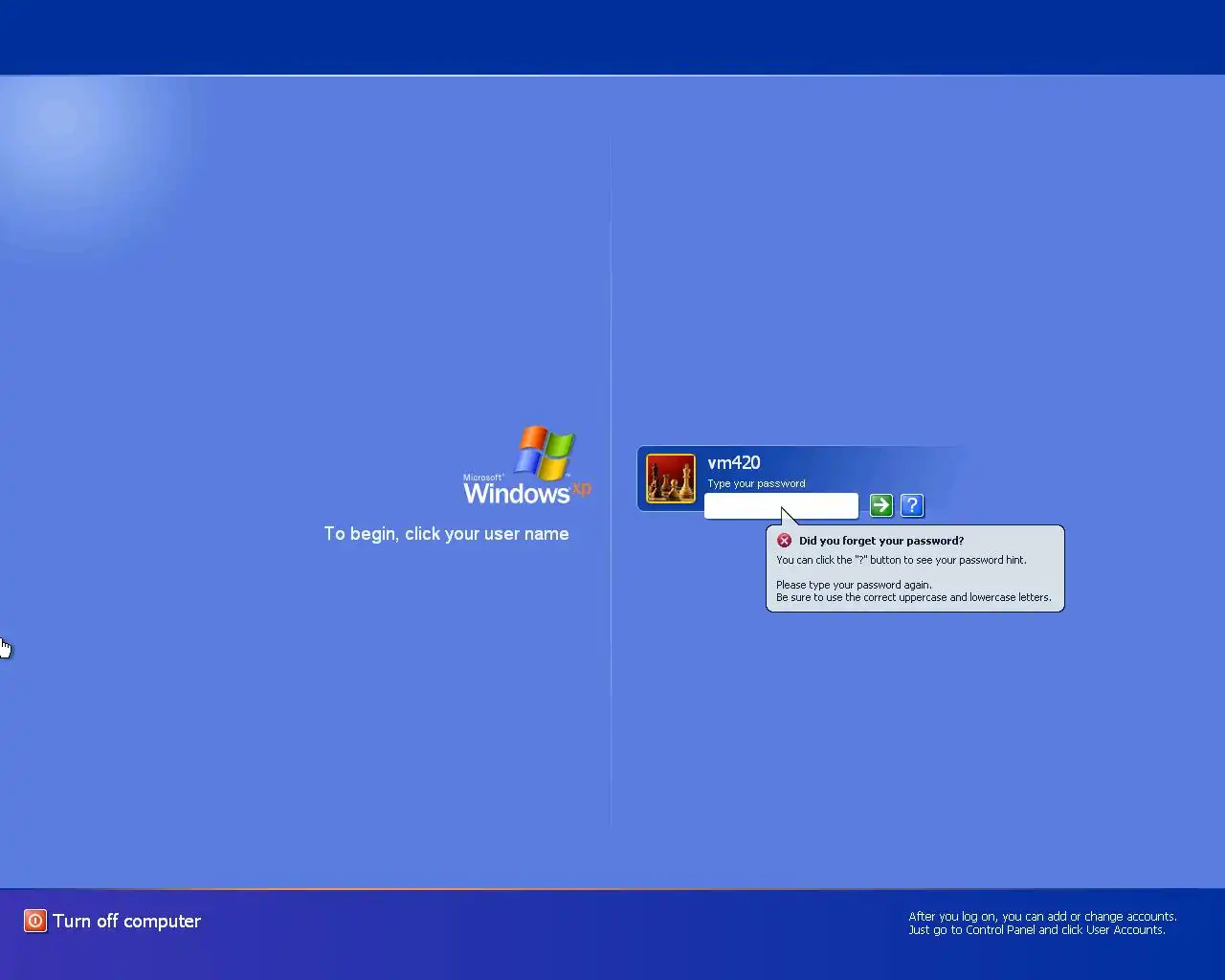Image resolution: width=1225 pixels, height=980 pixels.
Task: Click the red error icon in balloon
Action: (x=784, y=541)
